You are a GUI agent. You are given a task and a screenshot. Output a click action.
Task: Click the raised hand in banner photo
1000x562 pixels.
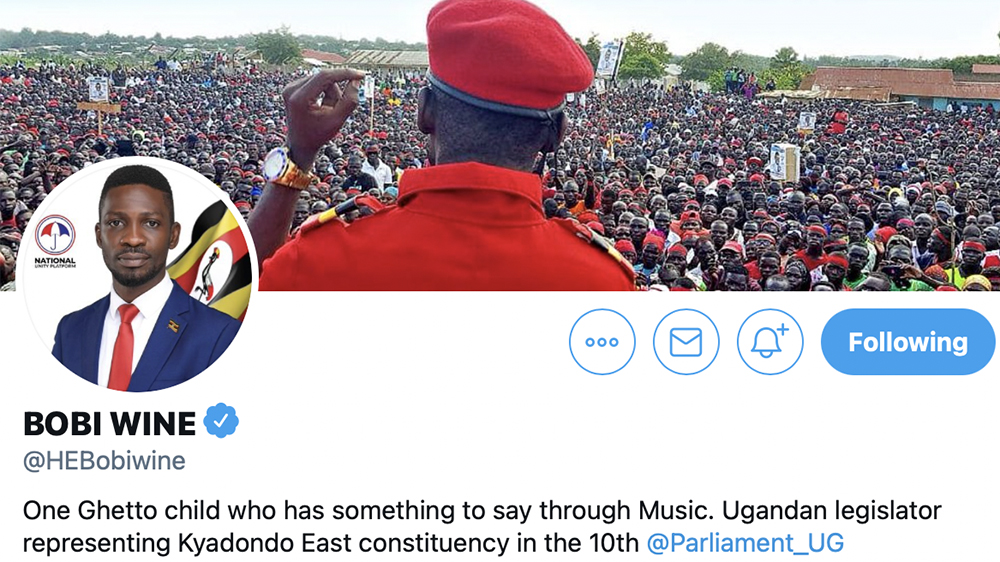323,112
